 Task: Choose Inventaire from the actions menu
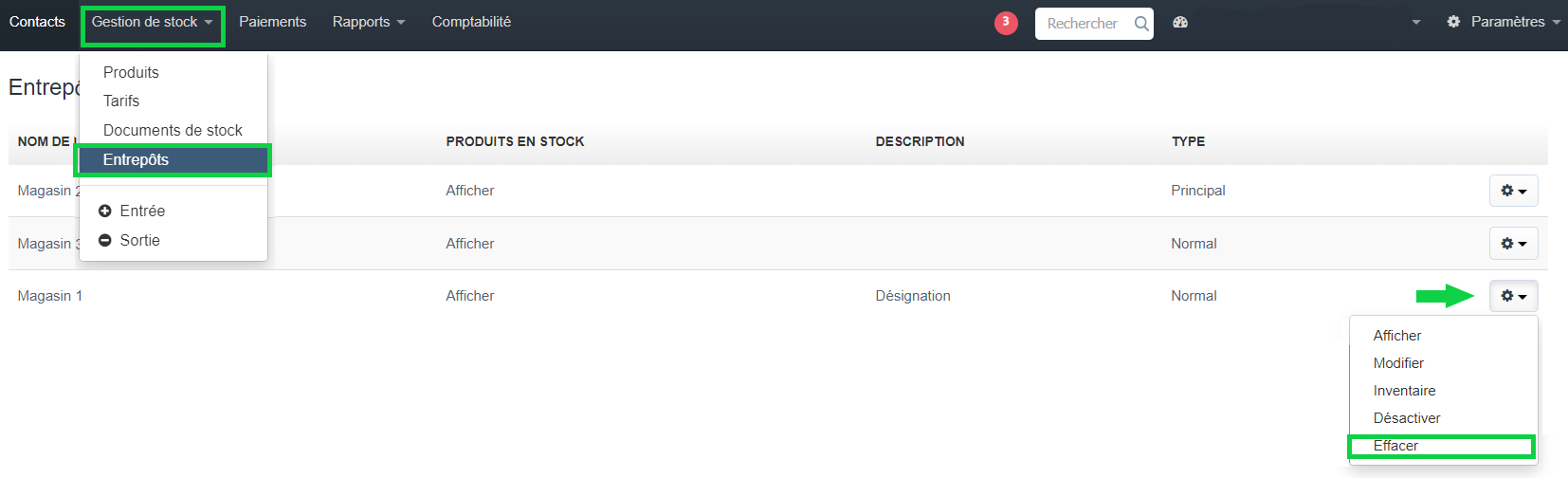[1404, 391]
